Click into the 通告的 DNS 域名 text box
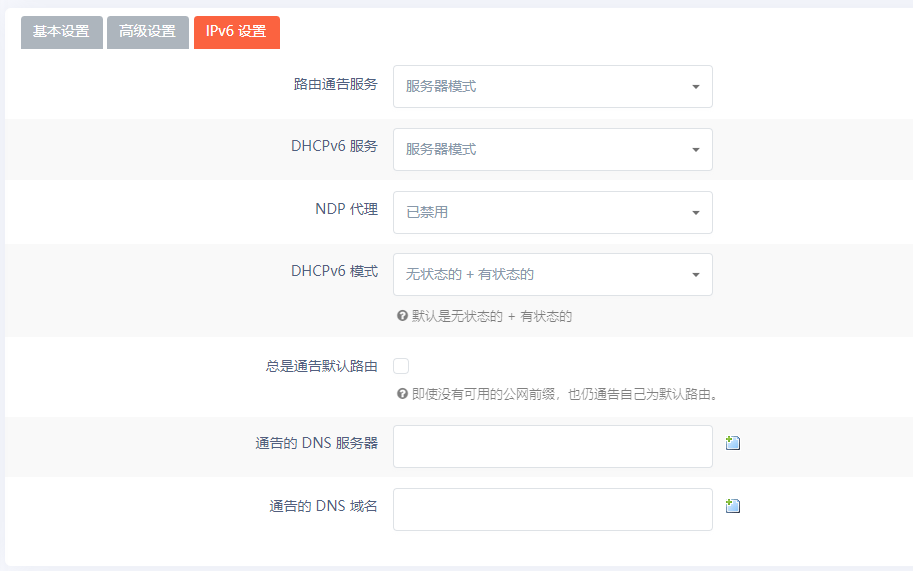The height and width of the screenshot is (571, 913). (x=552, y=509)
